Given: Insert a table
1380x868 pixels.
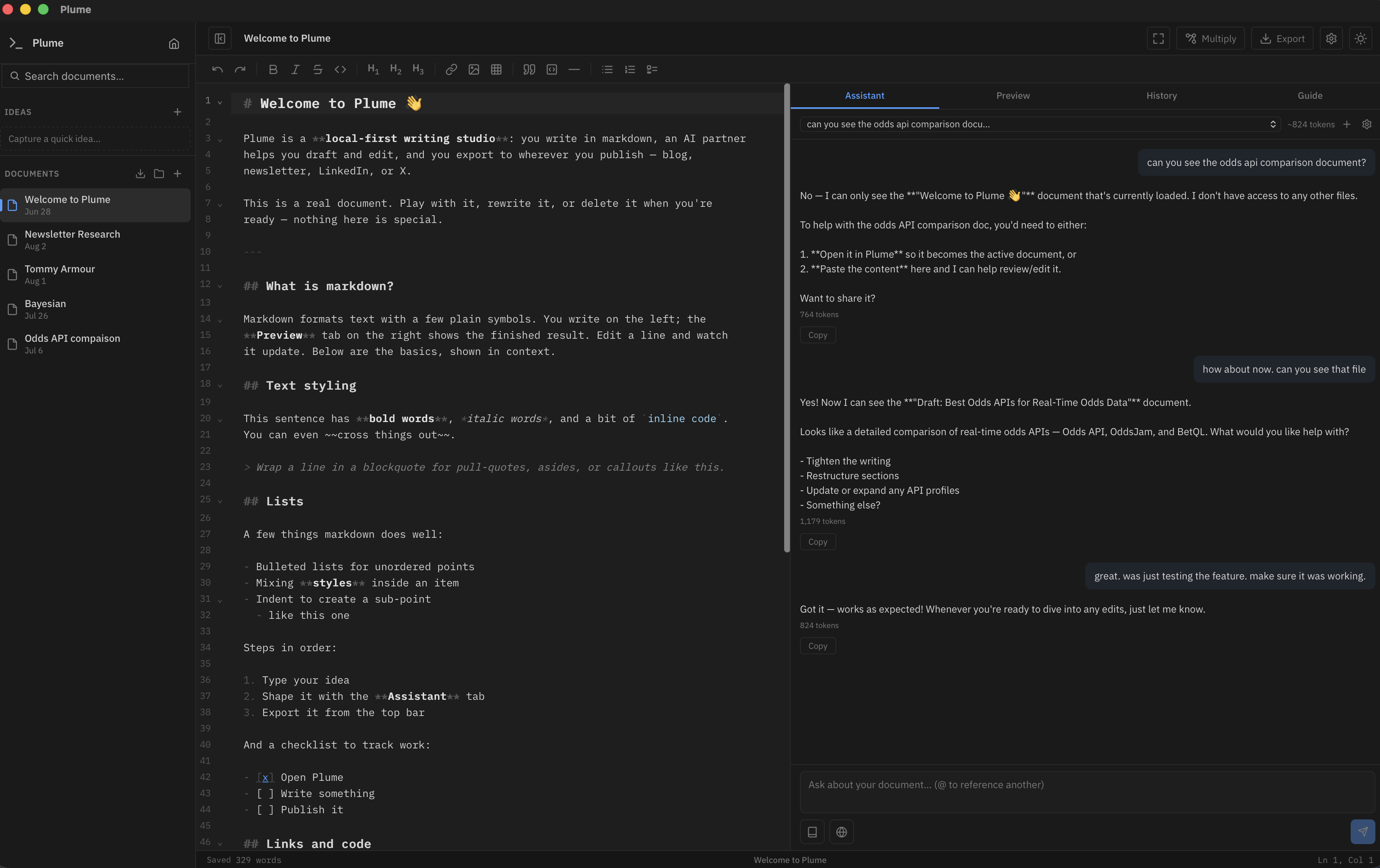Looking at the screenshot, I should click(x=496, y=69).
